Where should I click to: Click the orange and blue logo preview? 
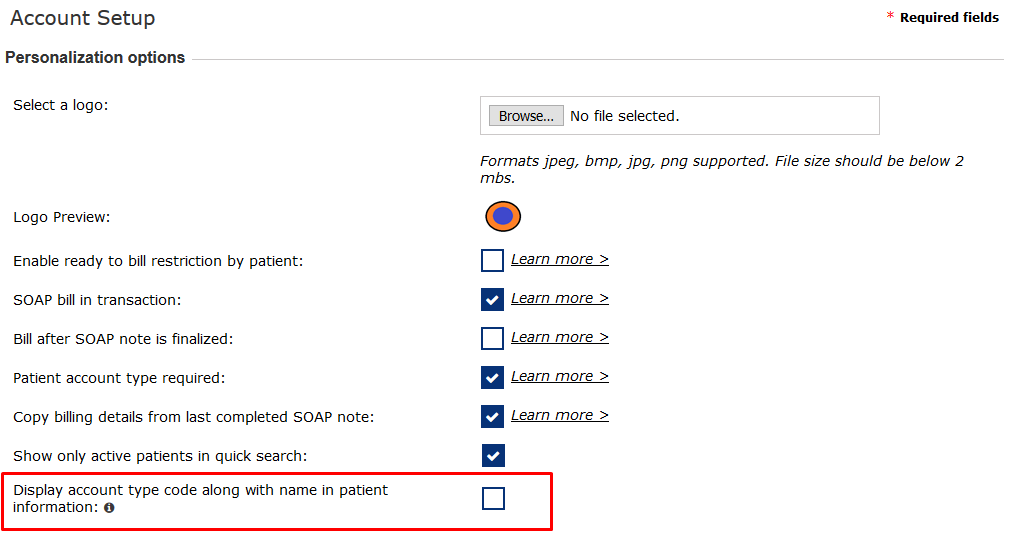coord(503,216)
